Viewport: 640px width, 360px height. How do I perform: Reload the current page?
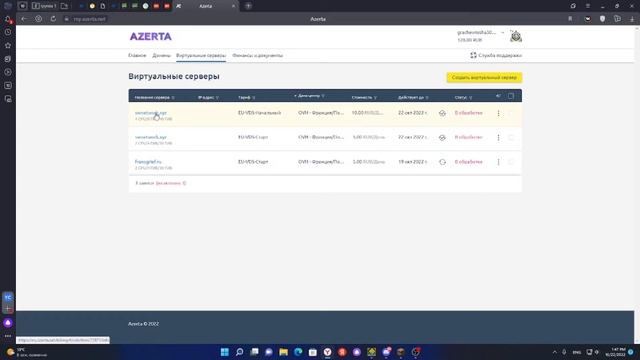coord(53,19)
